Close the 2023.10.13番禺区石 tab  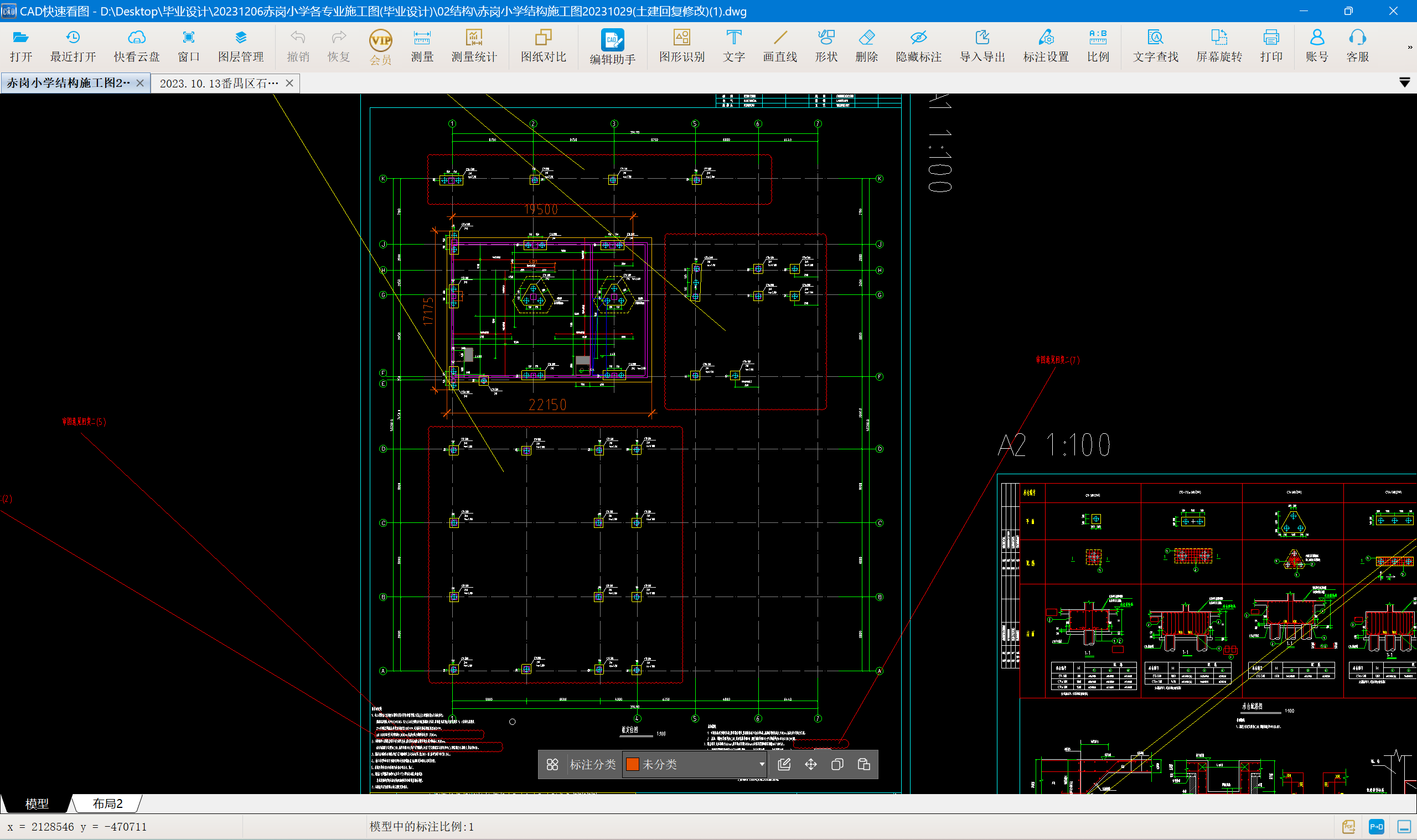tap(289, 83)
